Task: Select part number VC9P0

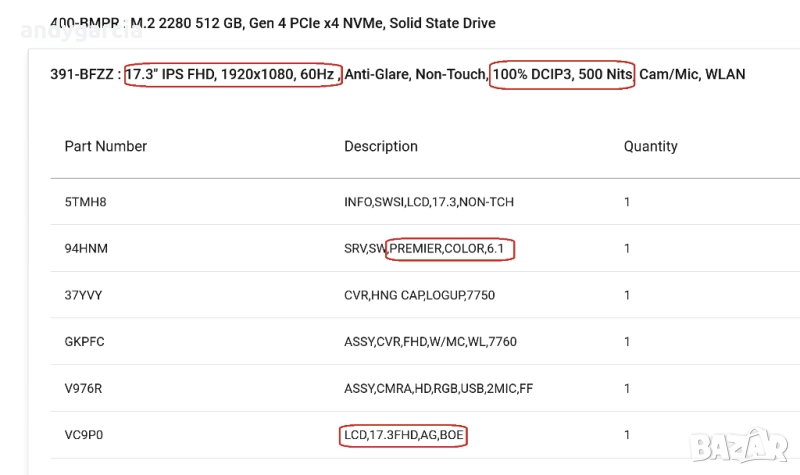Action: (85, 435)
